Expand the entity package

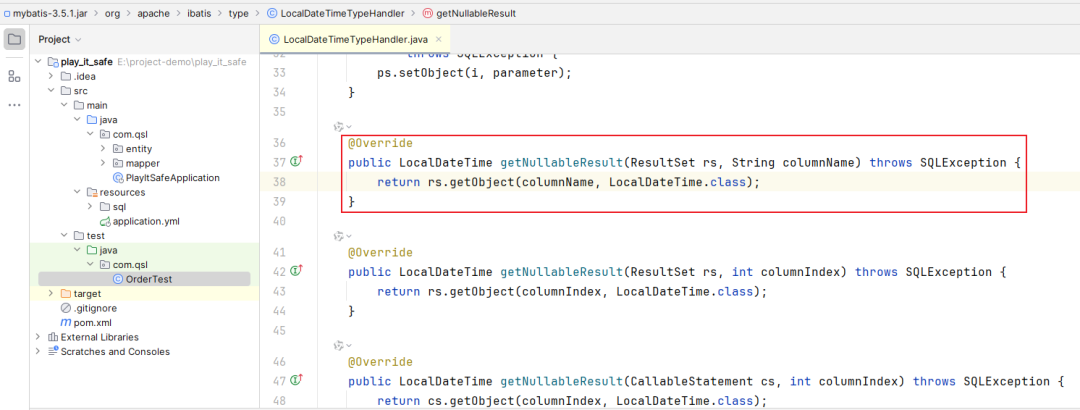point(103,148)
